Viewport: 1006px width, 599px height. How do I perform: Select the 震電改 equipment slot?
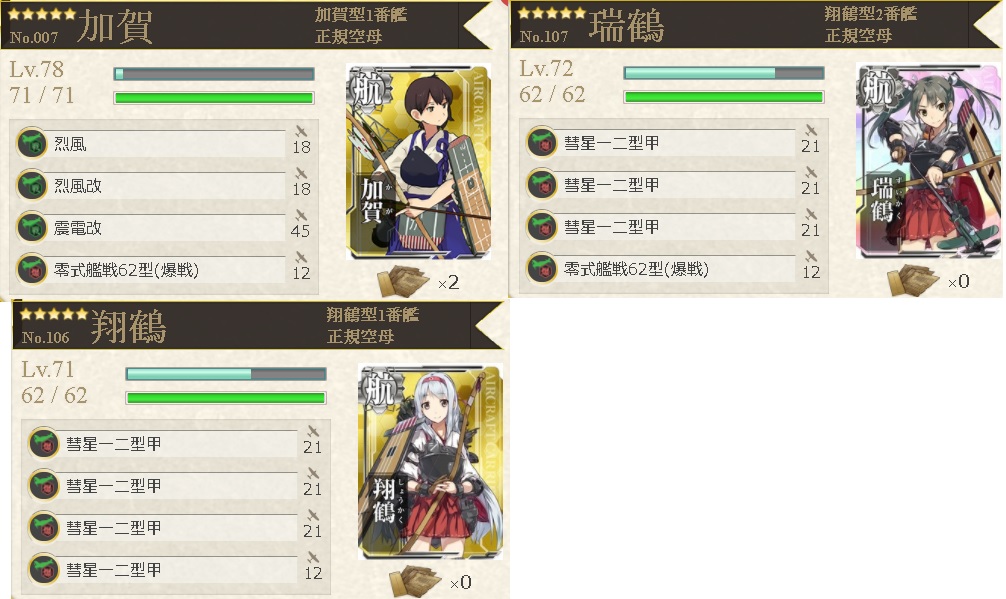pos(164,228)
